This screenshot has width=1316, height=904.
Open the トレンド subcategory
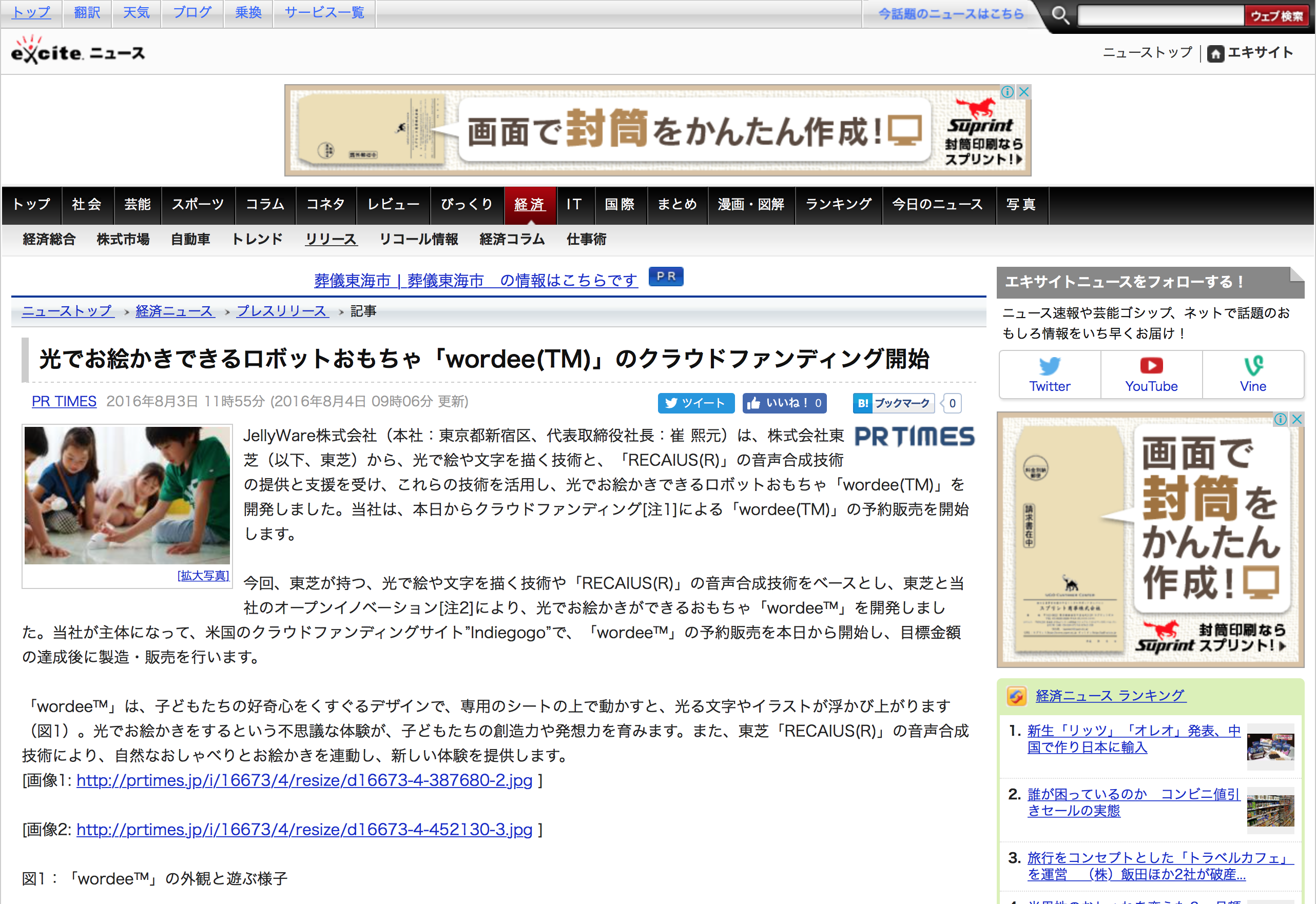(257, 240)
